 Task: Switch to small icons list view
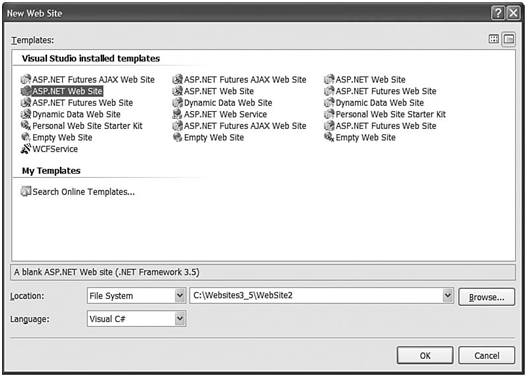click(509, 39)
